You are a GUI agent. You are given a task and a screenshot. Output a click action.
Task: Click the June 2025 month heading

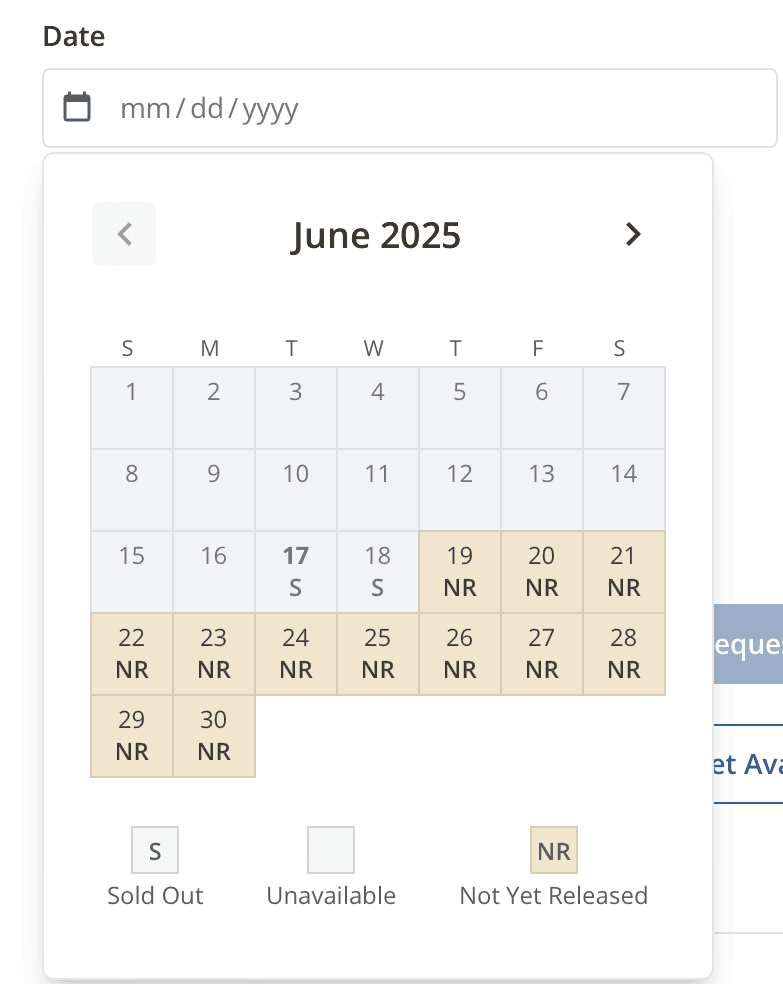[x=376, y=236]
